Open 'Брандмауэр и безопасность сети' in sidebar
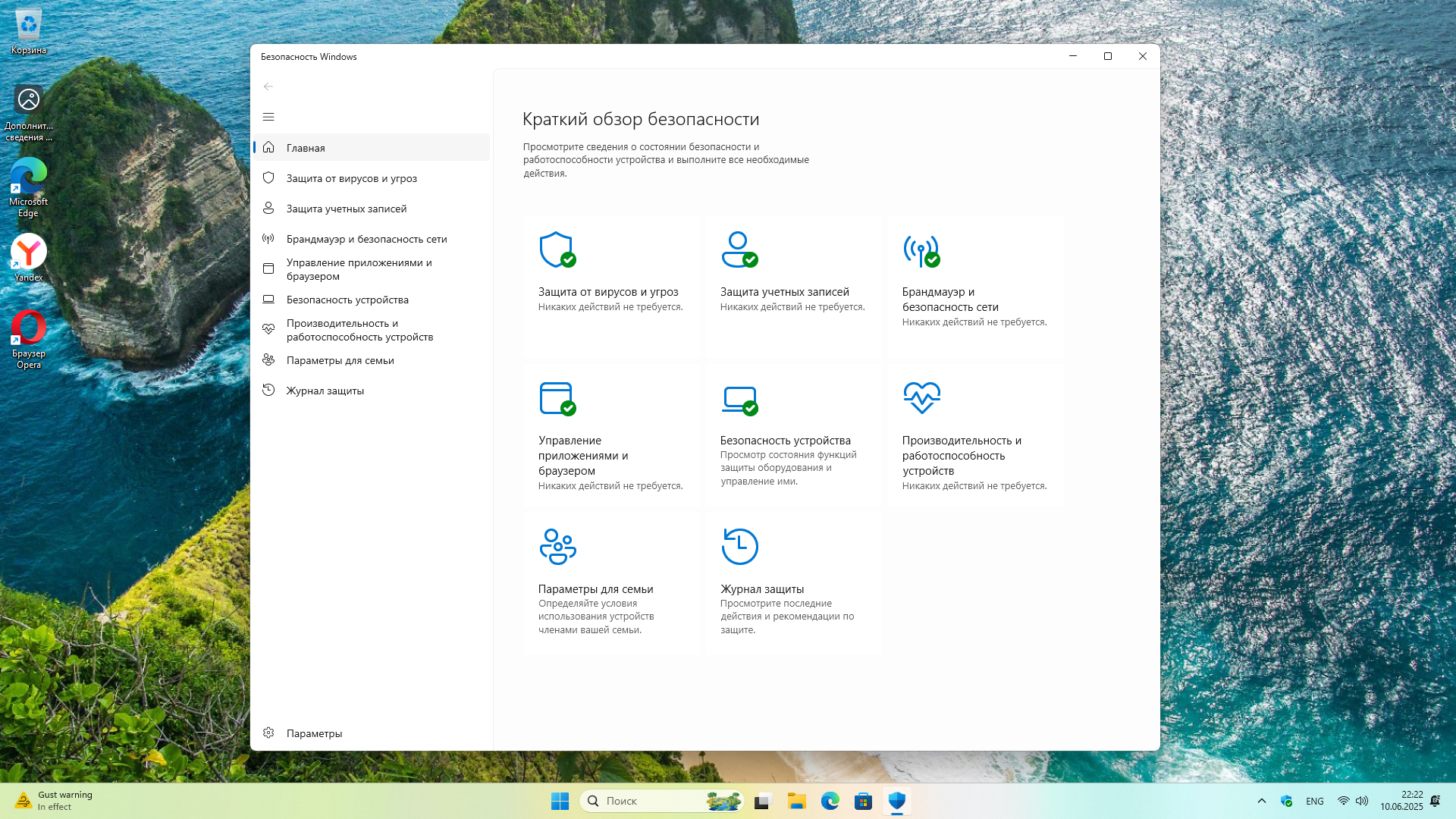 click(366, 239)
